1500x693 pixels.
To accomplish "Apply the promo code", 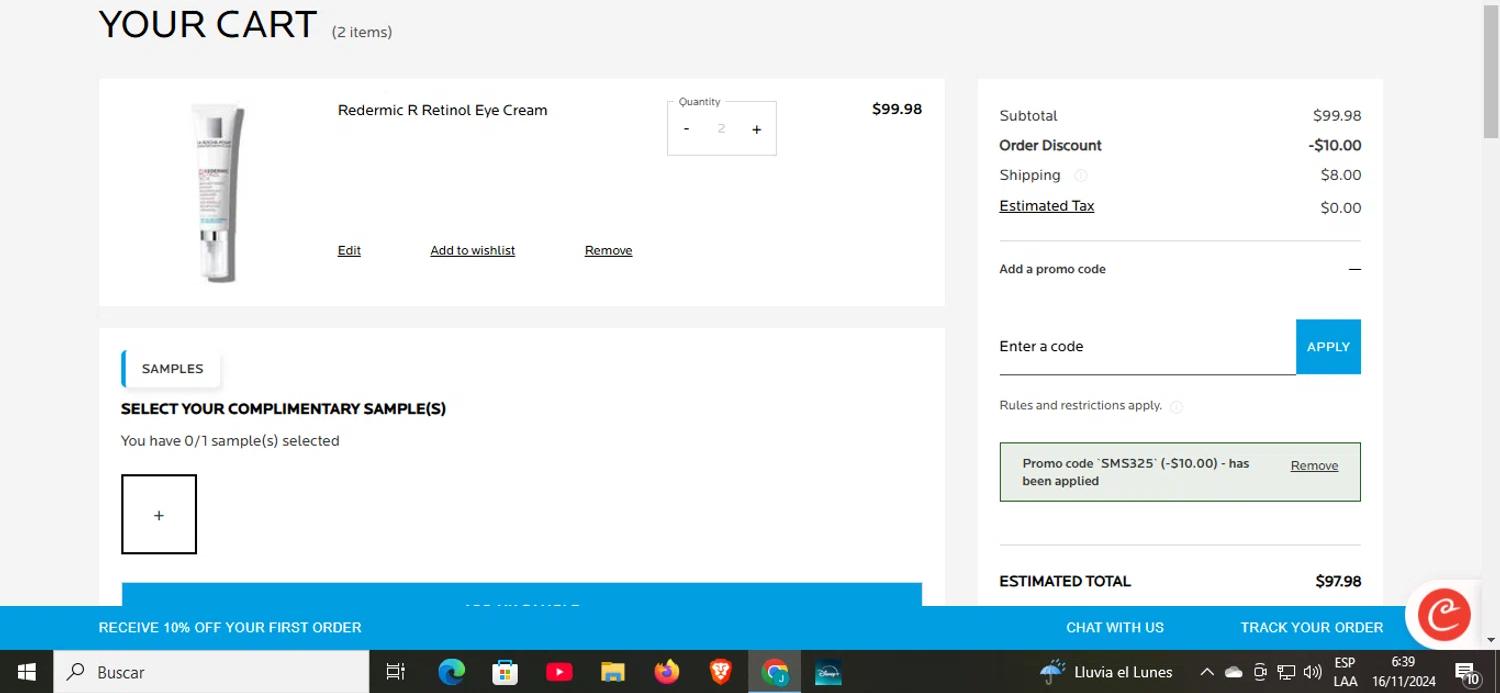I will pyautogui.click(x=1328, y=346).
